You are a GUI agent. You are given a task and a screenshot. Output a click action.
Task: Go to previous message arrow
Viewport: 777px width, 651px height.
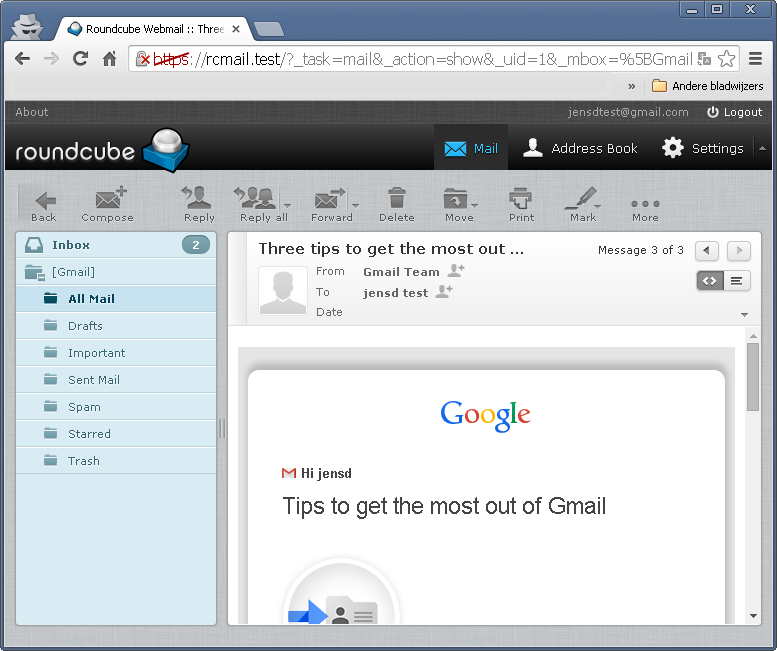coord(707,250)
